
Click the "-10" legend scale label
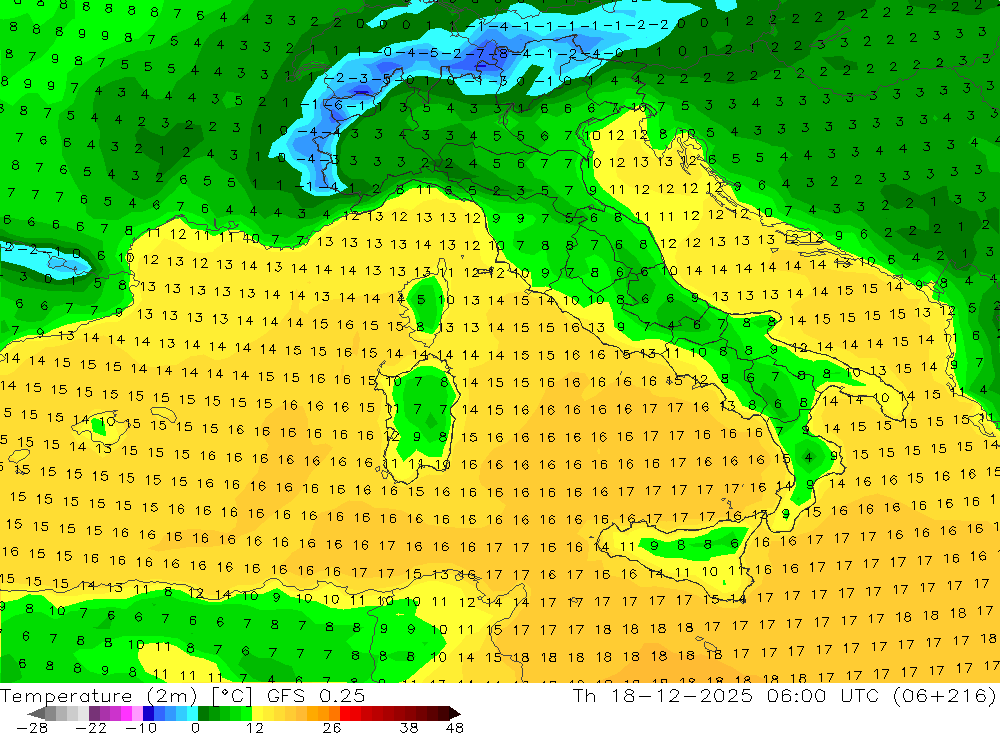coord(141,727)
